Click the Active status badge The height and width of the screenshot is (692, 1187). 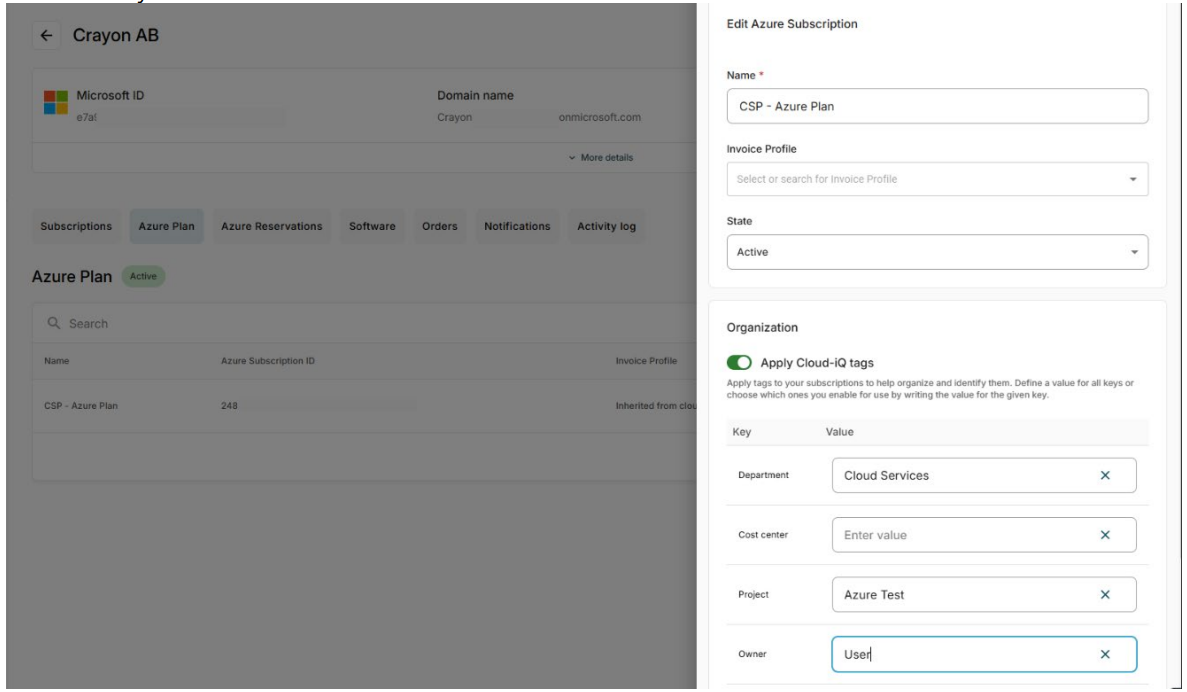click(143, 276)
